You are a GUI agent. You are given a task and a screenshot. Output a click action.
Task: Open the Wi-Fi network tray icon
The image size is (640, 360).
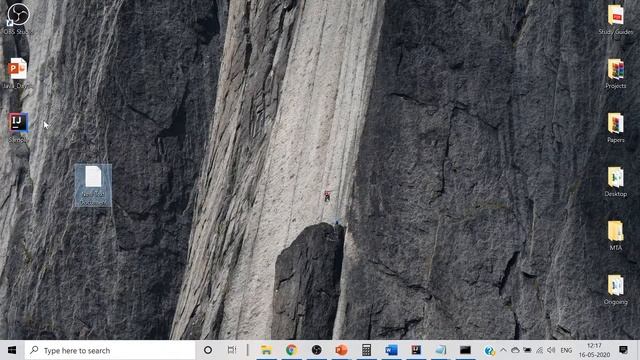[540, 350]
